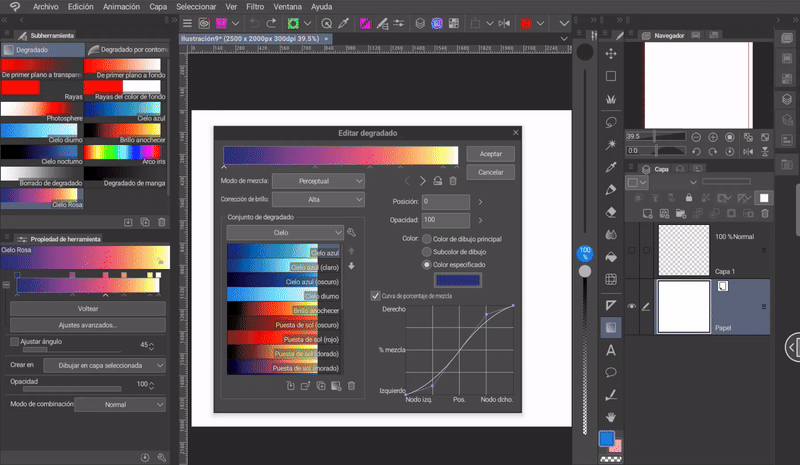Choose 'Color de dibujo principal' radio option
This screenshot has width=800, height=465.
pyautogui.click(x=428, y=240)
